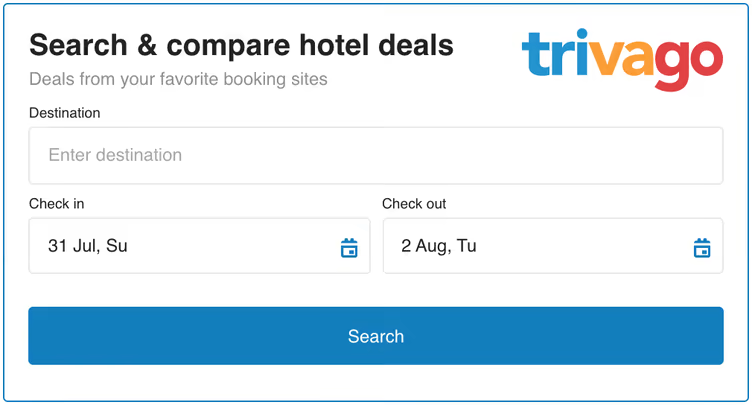Click the red 'go' letters of logo
Image resolution: width=752 pixels, height=405 pixels.
point(690,64)
